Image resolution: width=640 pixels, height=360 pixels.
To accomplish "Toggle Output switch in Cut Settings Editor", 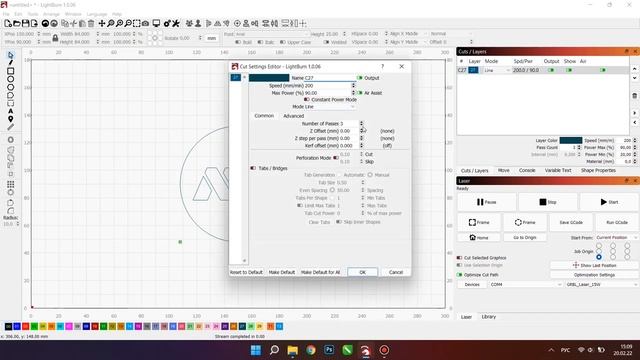I will tap(360, 78).
